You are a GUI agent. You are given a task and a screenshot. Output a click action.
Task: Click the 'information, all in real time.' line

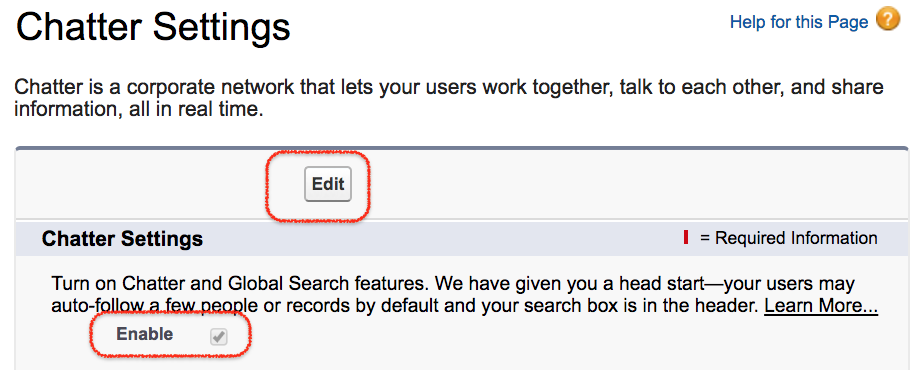pos(138,109)
